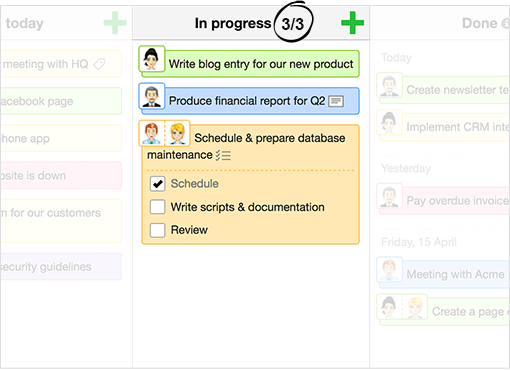Viewport: 510px width, 370px height.
Task: Click the 3/3 work-in-progress limit counter
Action: [293, 24]
